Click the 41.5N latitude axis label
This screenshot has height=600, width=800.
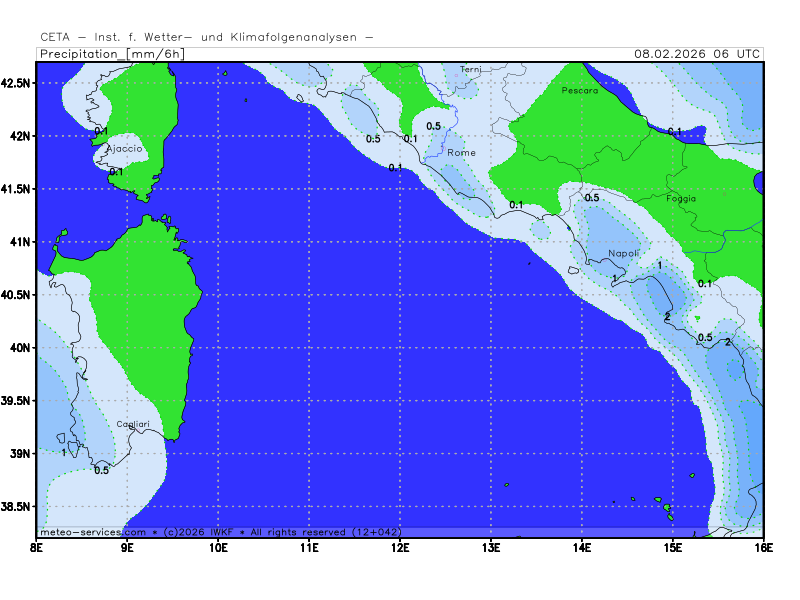pos(17,189)
